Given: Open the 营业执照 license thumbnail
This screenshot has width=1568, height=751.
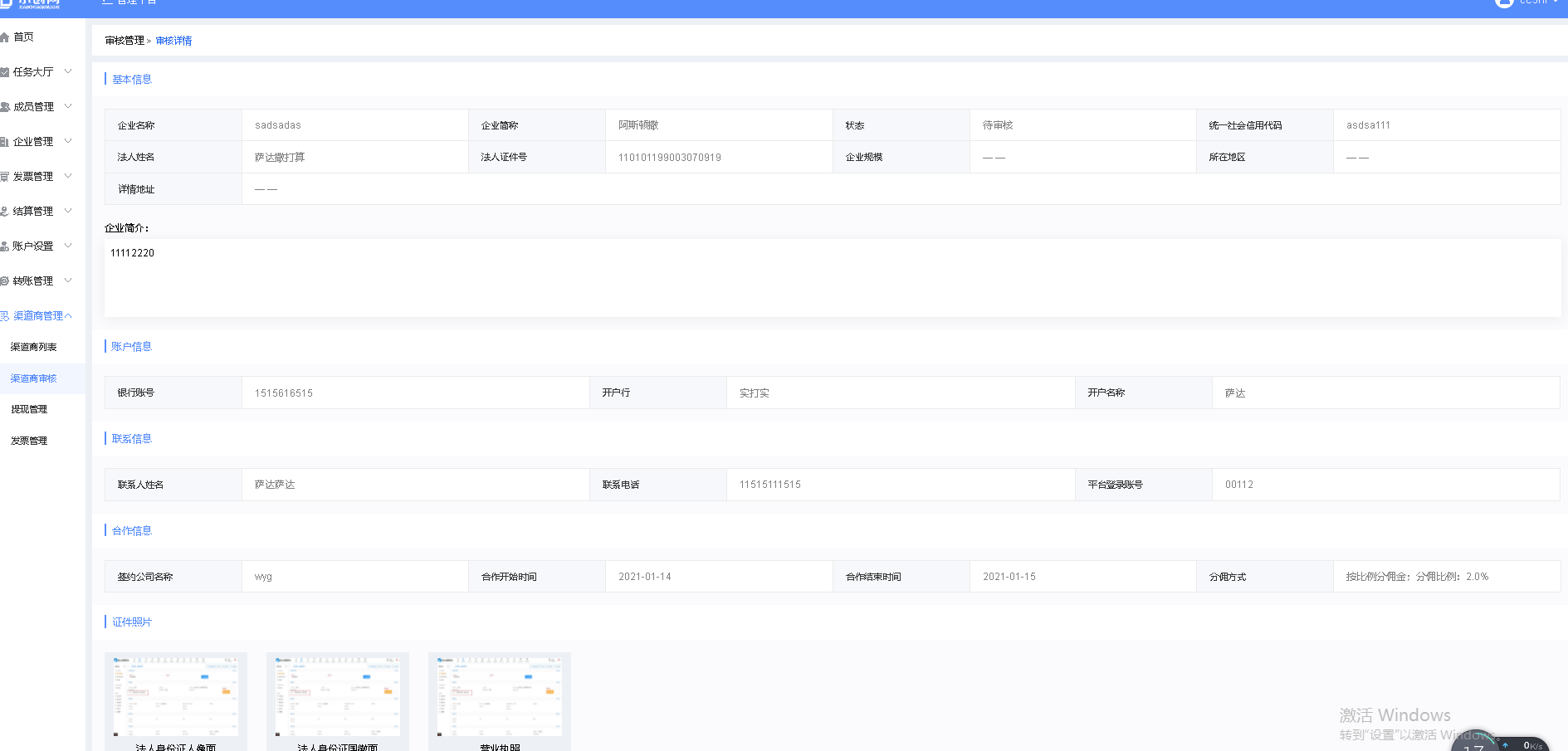Looking at the screenshot, I should pyautogui.click(x=500, y=697).
